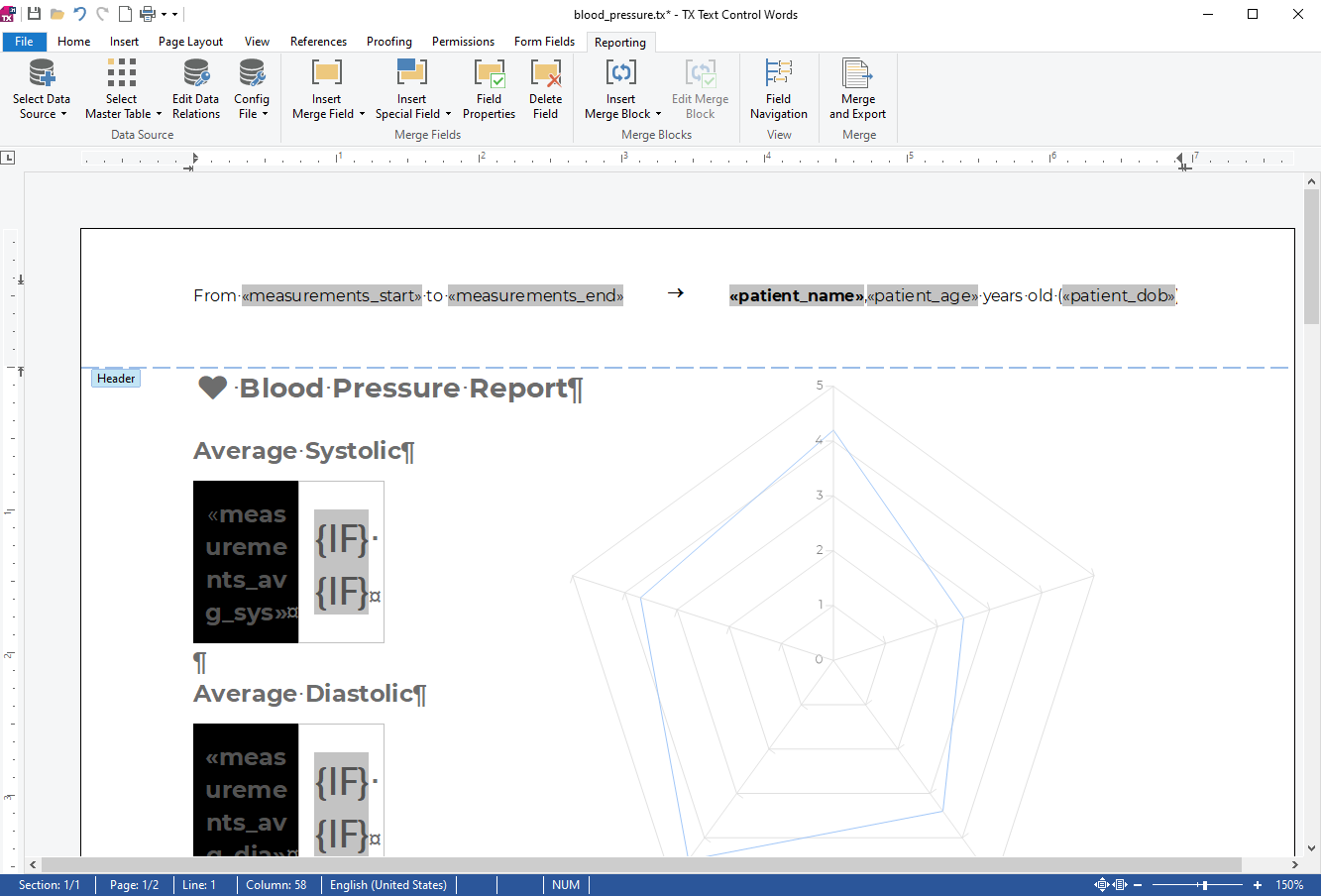The width and height of the screenshot is (1322, 896).
Task: Switch to the Permissions tab
Action: 464,42
